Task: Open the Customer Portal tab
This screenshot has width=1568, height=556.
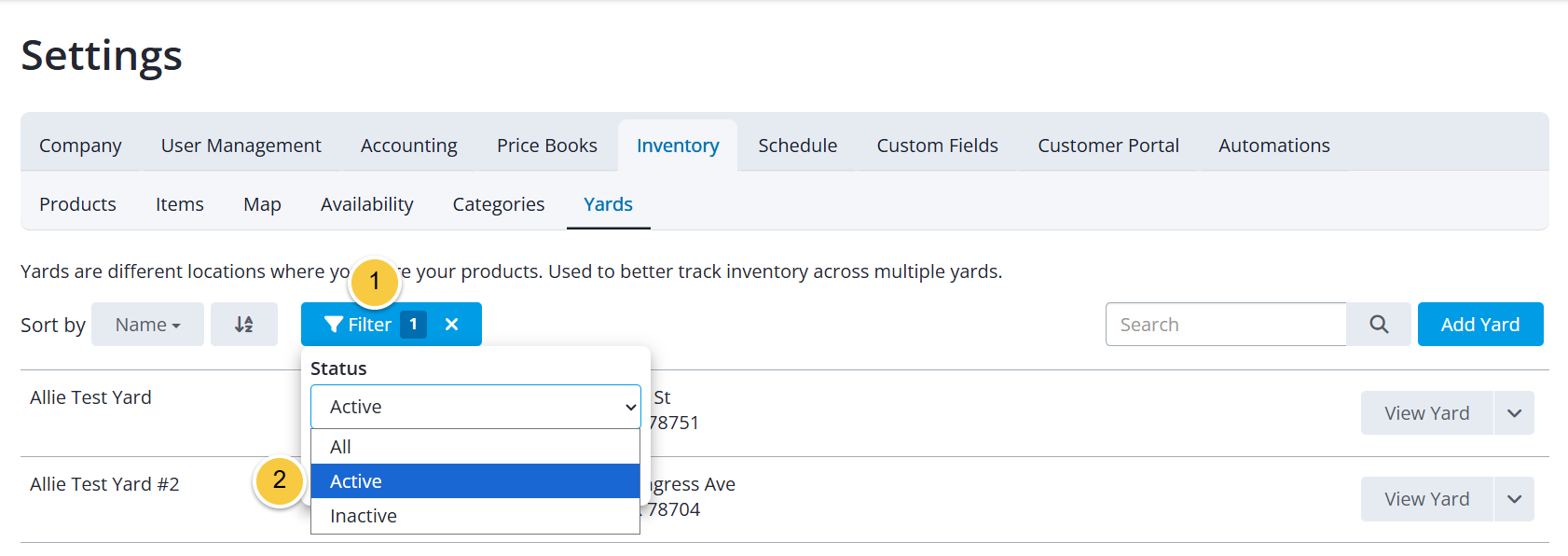Action: tap(1108, 146)
